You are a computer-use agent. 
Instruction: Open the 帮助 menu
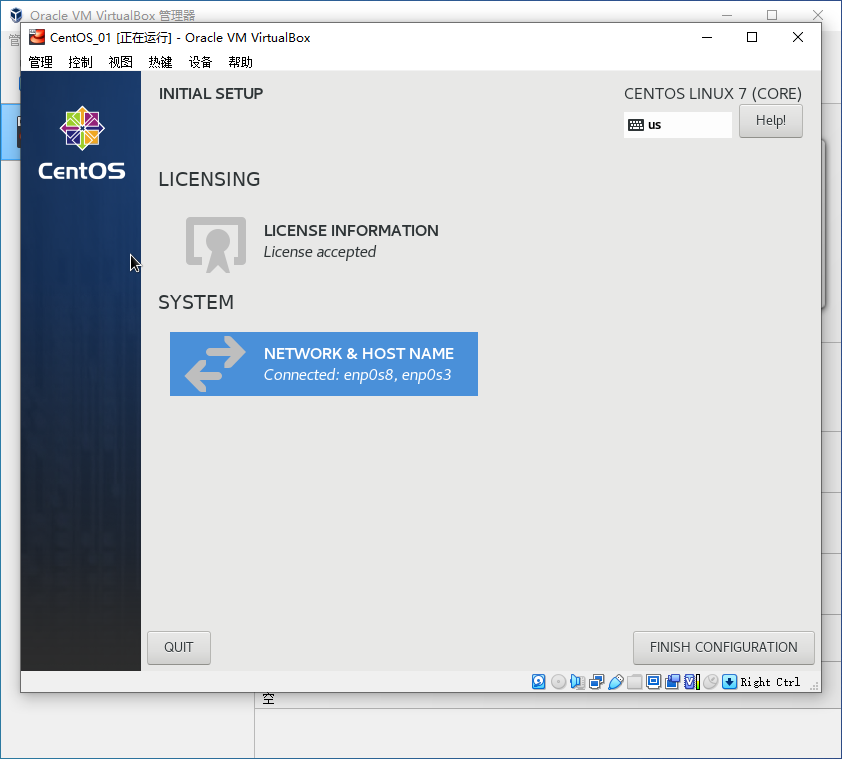[x=240, y=62]
